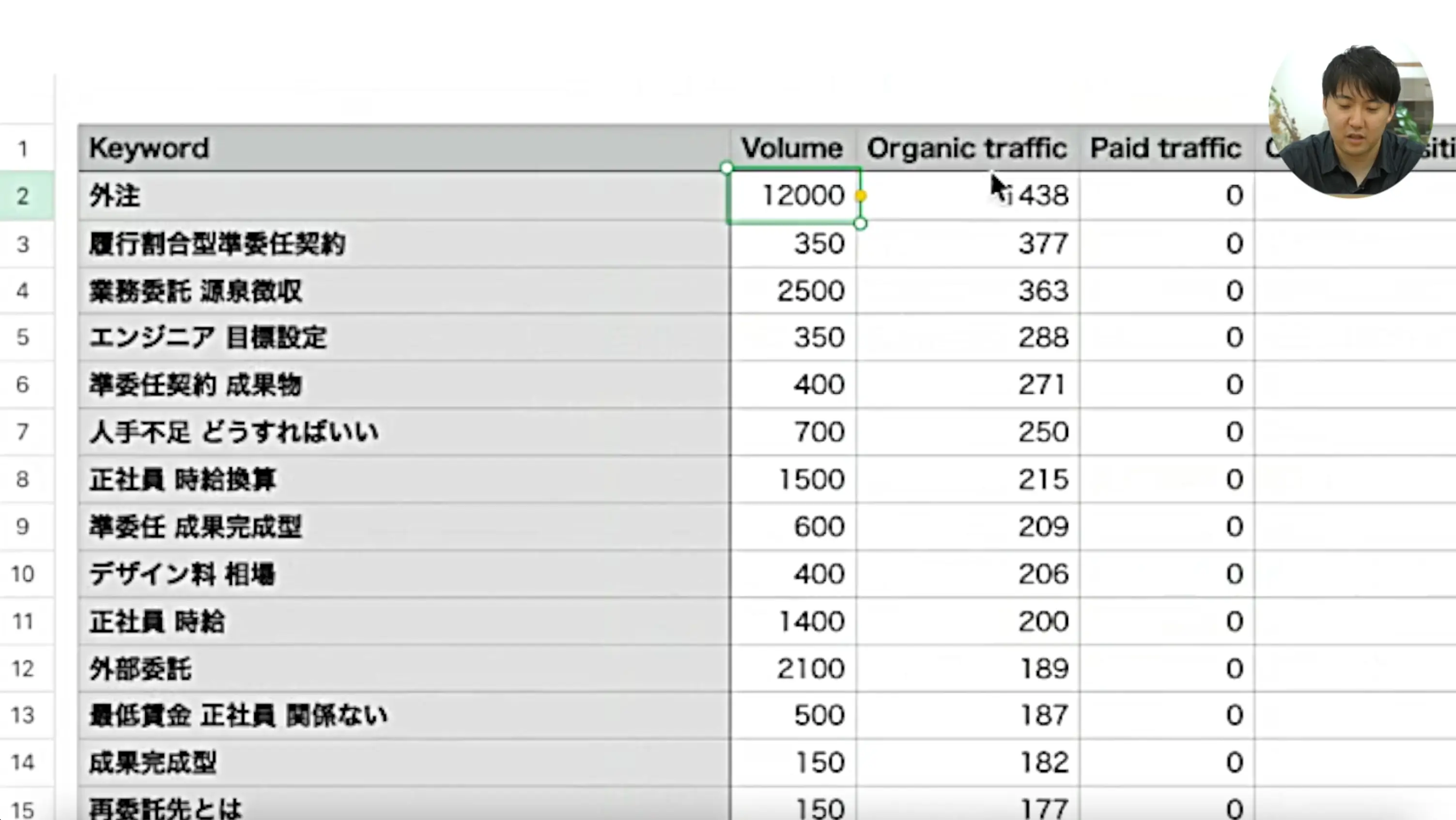
Task: Click row header number 13
Action: [23, 715]
